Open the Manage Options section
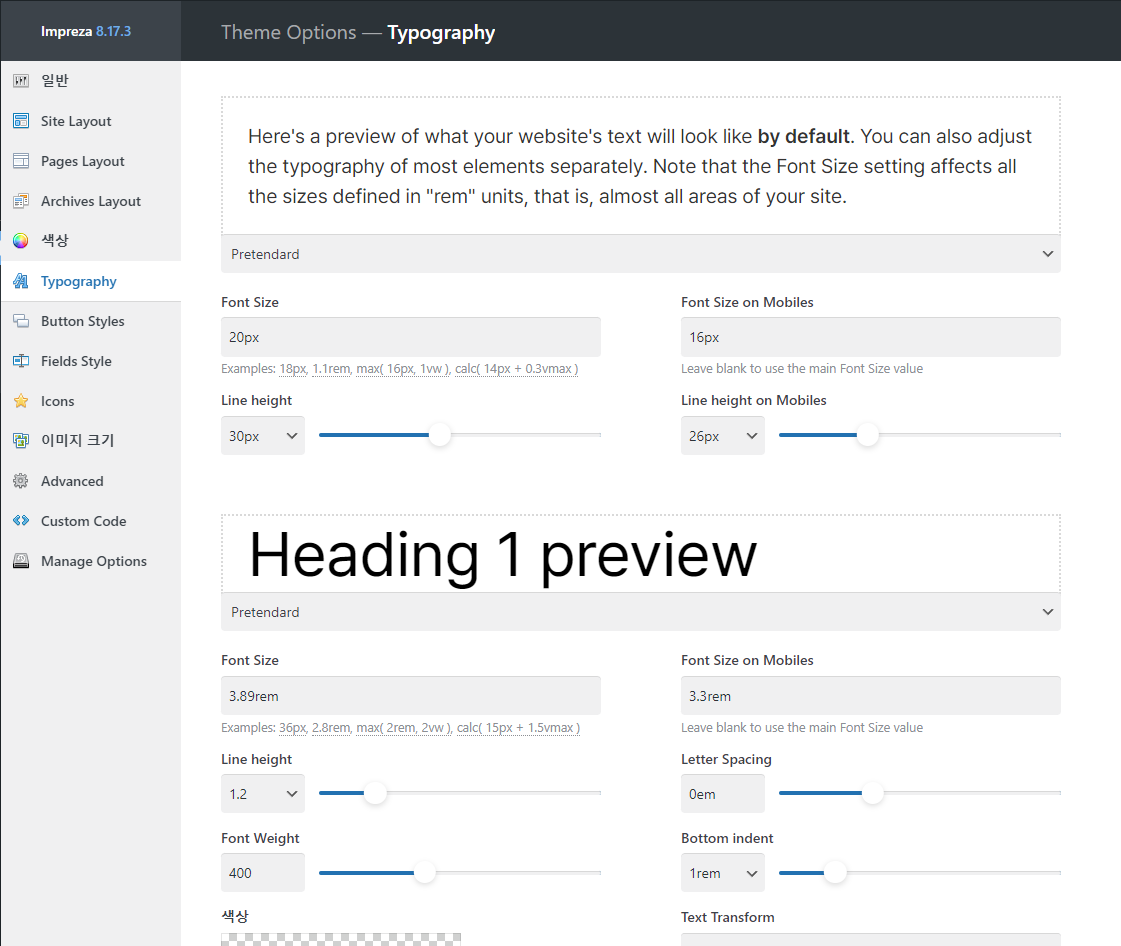 tap(91, 561)
